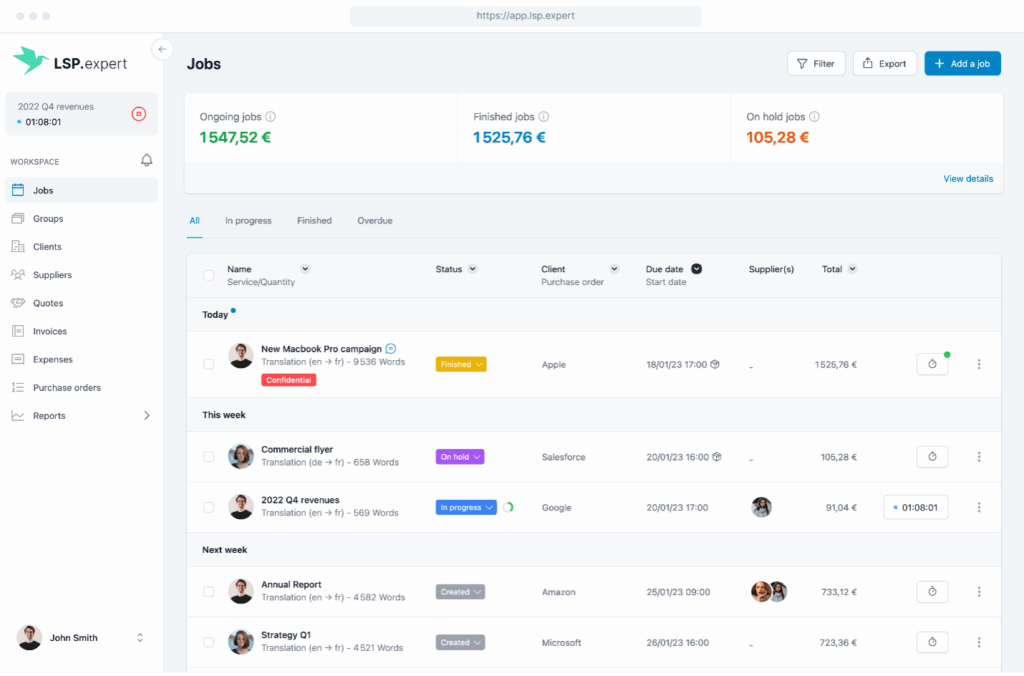Check the select-all checkbox in table header
This screenshot has height=676, width=1024.
tap(209, 275)
